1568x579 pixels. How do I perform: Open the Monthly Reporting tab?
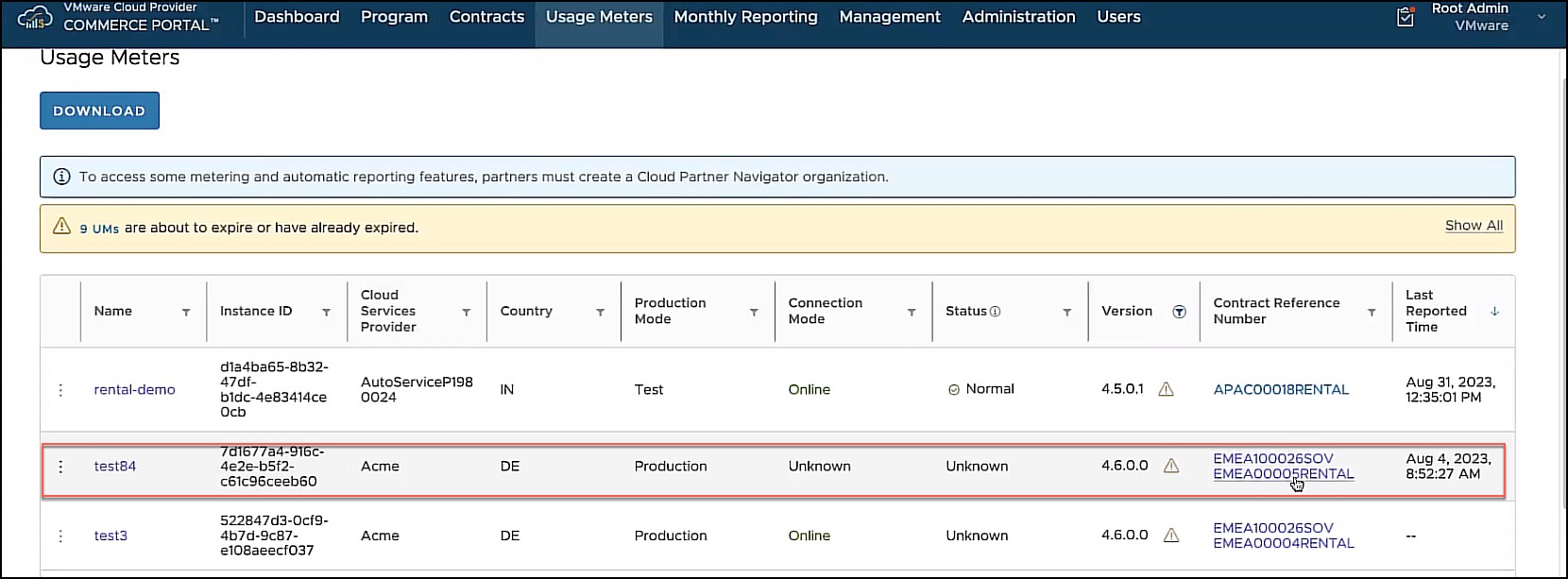pos(745,17)
